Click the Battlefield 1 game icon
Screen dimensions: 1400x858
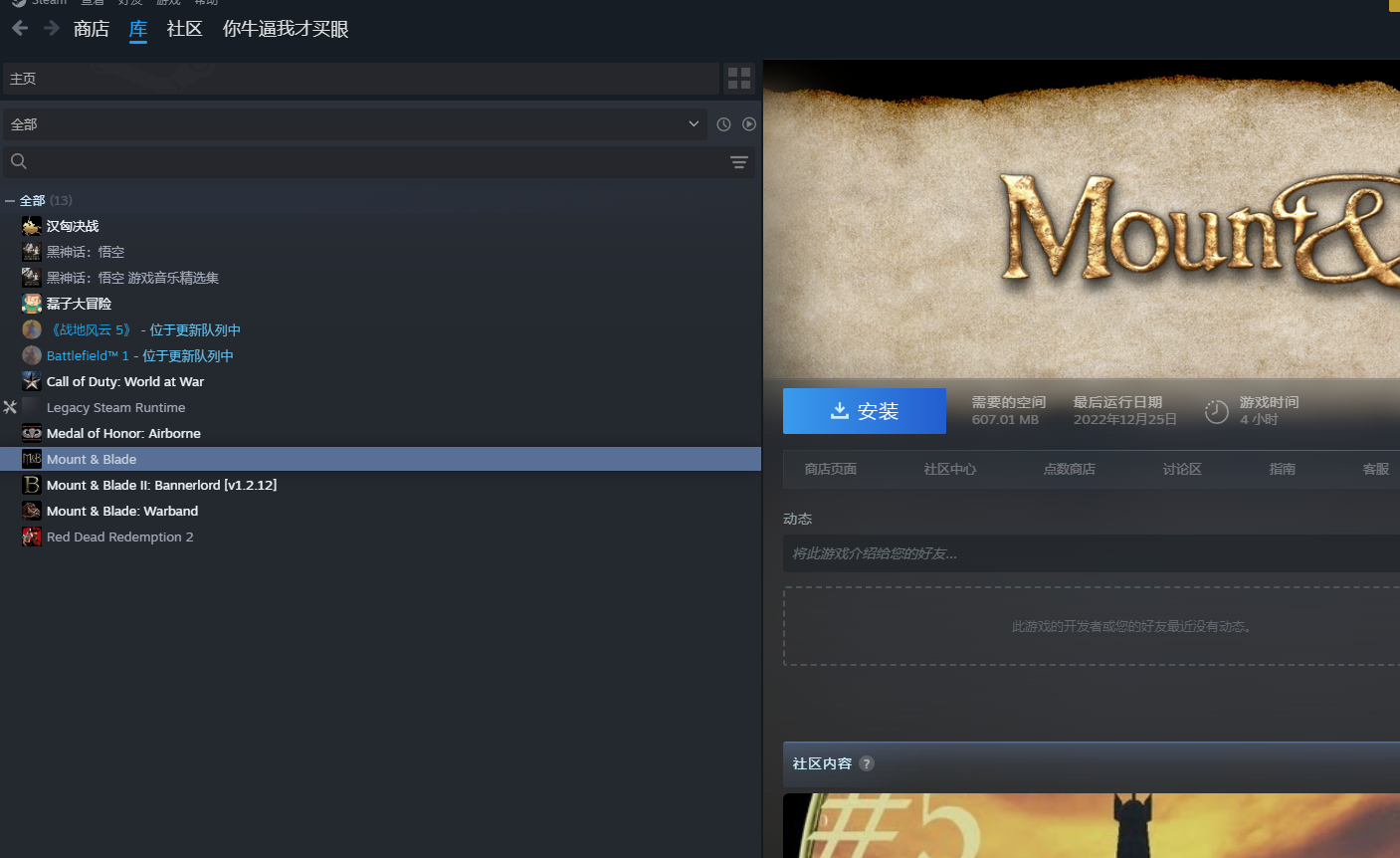[32, 355]
